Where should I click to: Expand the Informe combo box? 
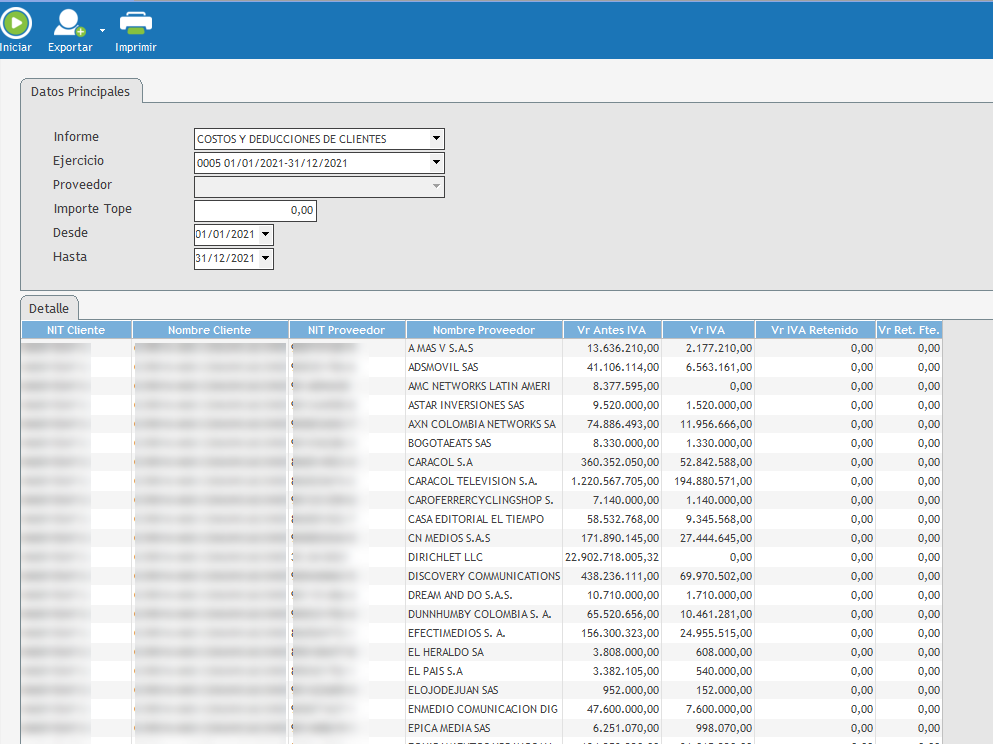point(436,139)
